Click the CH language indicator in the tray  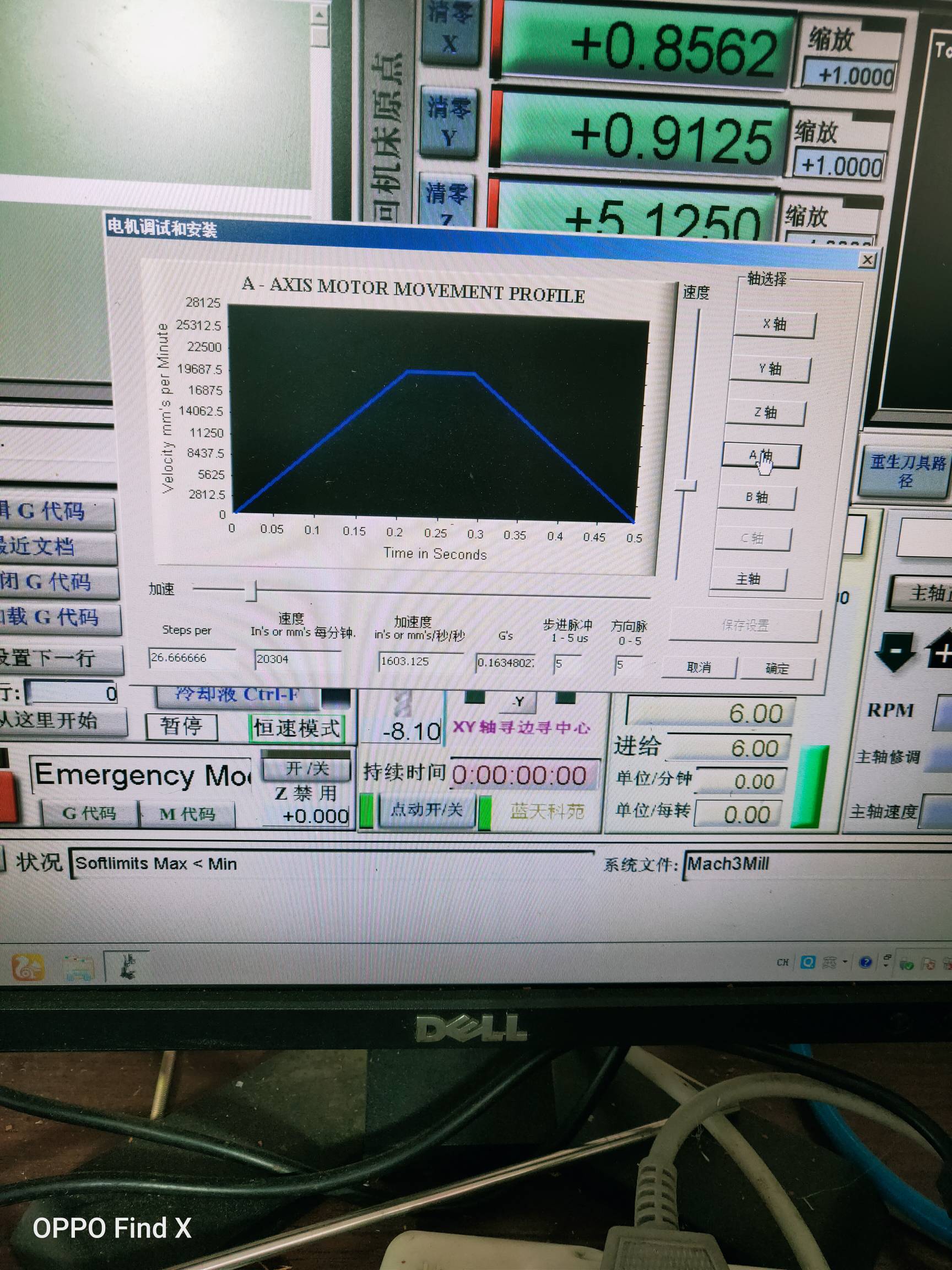[x=782, y=962]
